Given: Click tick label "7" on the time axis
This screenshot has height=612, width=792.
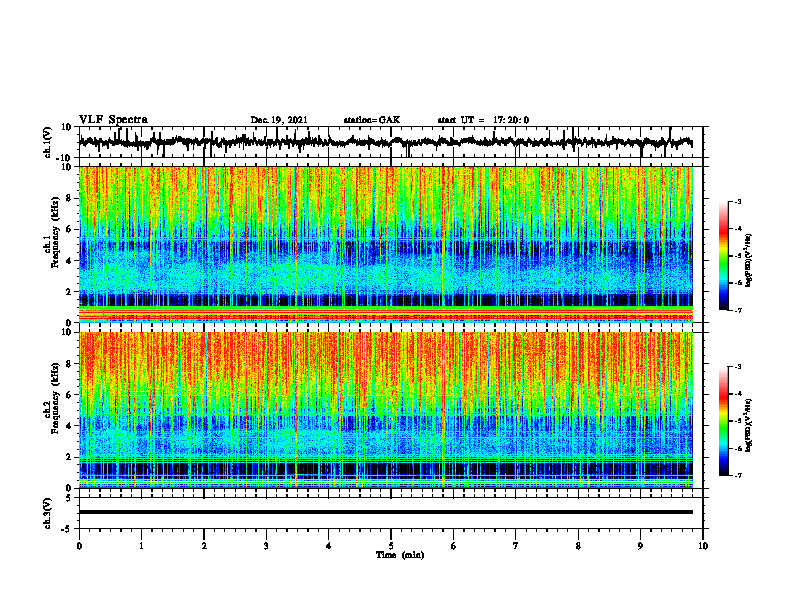Looking at the screenshot, I should (x=516, y=546).
